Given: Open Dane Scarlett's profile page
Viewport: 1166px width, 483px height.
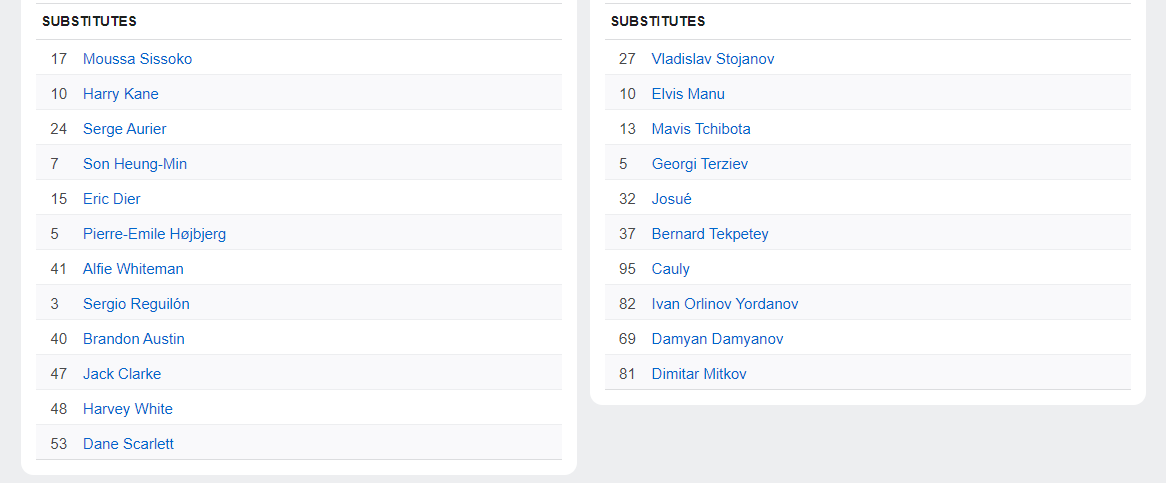Looking at the screenshot, I should pos(128,444).
